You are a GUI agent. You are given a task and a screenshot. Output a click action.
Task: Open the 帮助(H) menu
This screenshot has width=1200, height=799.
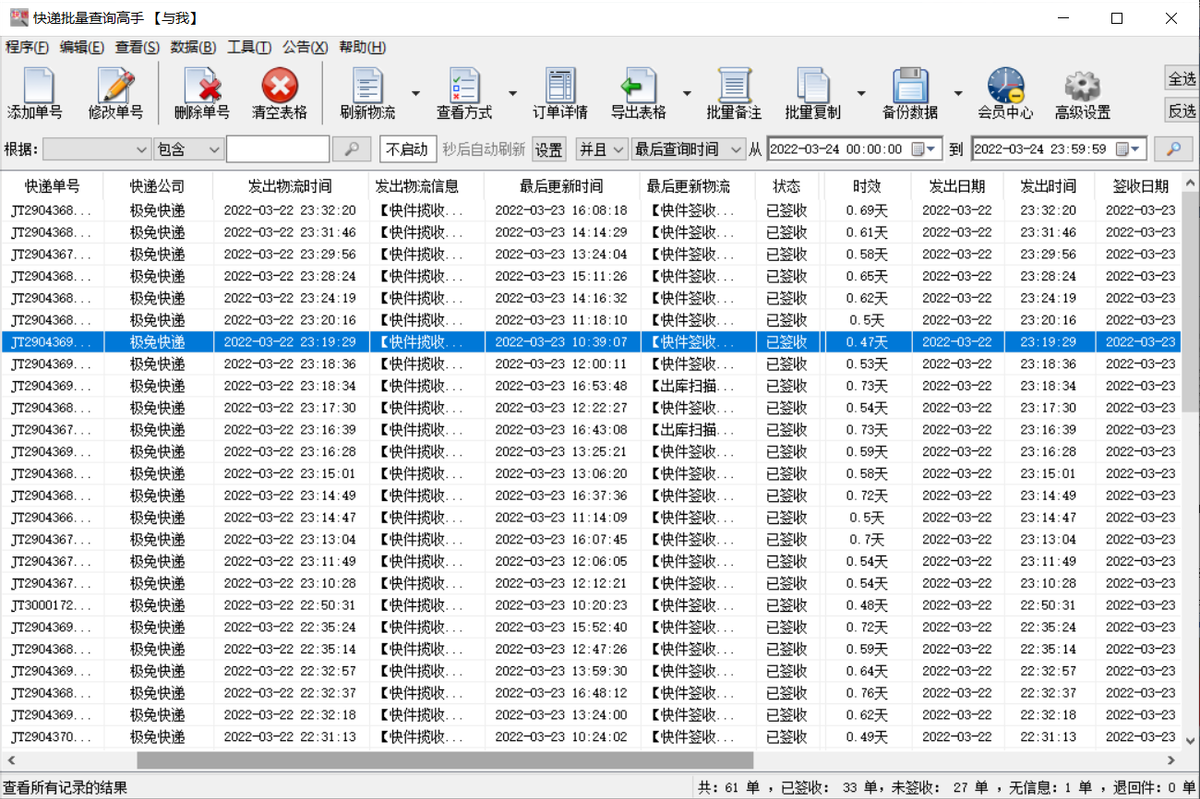362,47
